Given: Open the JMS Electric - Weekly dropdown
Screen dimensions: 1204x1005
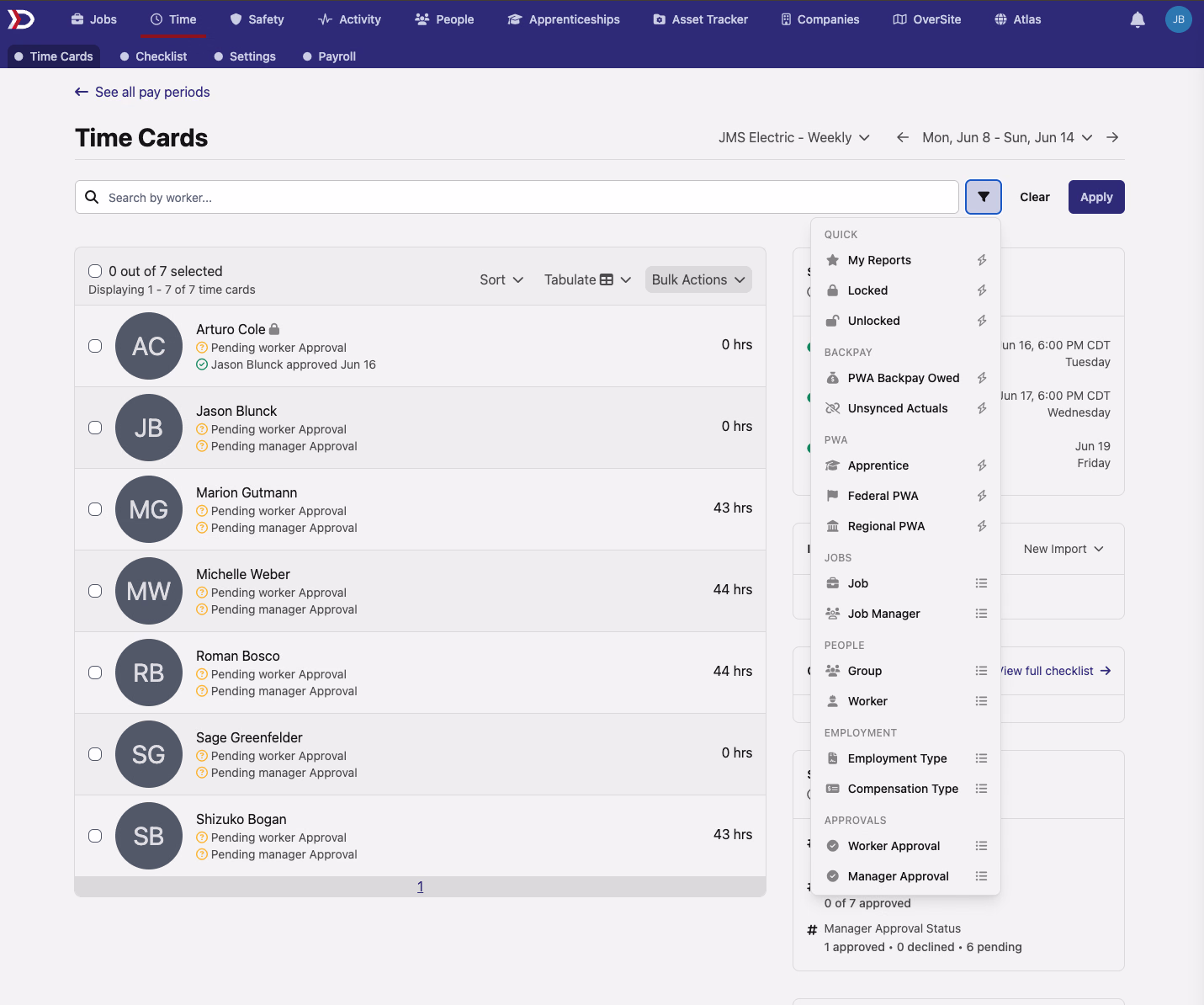Looking at the screenshot, I should pos(793,137).
